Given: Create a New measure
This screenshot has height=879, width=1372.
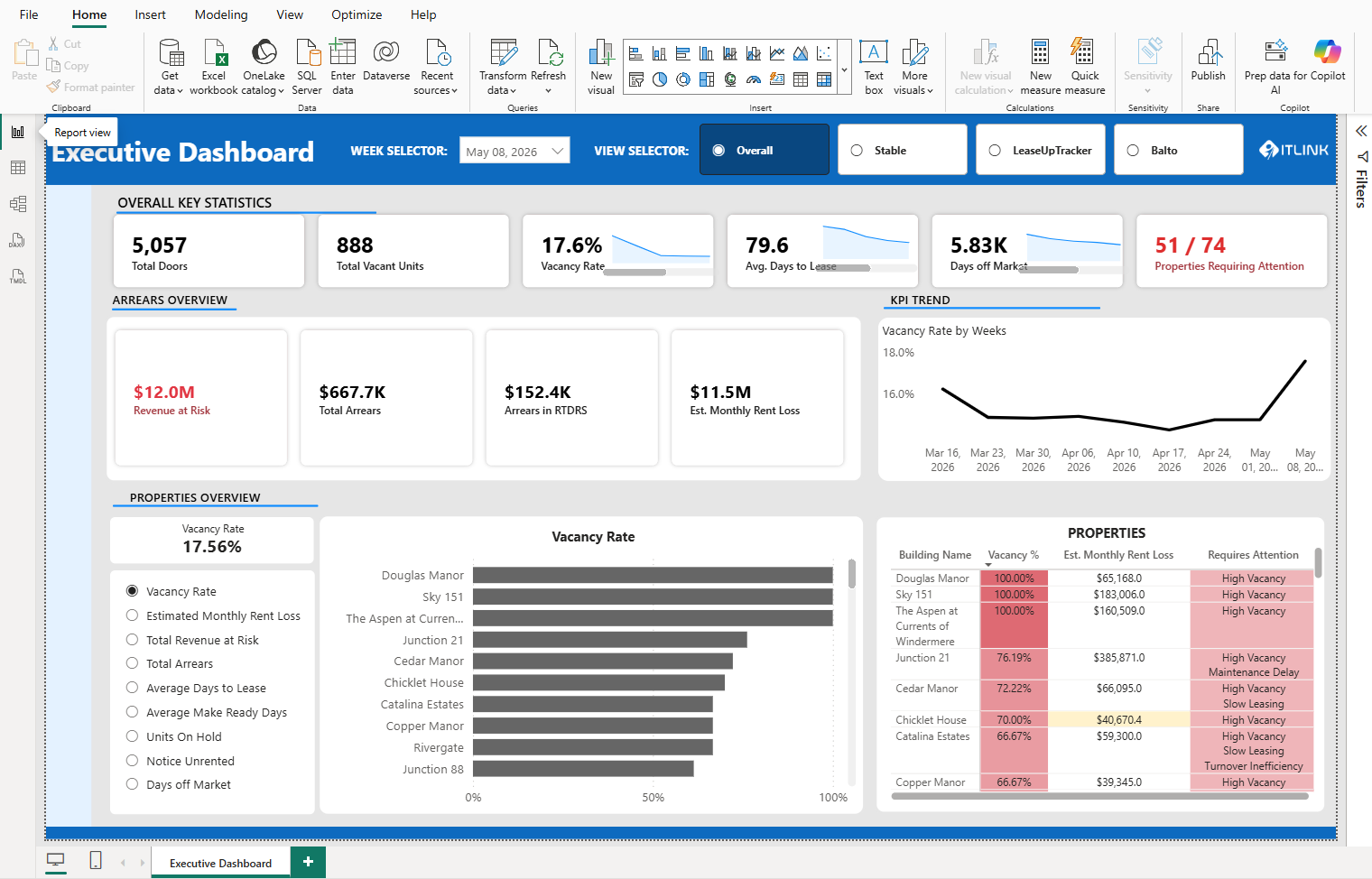Looking at the screenshot, I should (x=1040, y=67).
